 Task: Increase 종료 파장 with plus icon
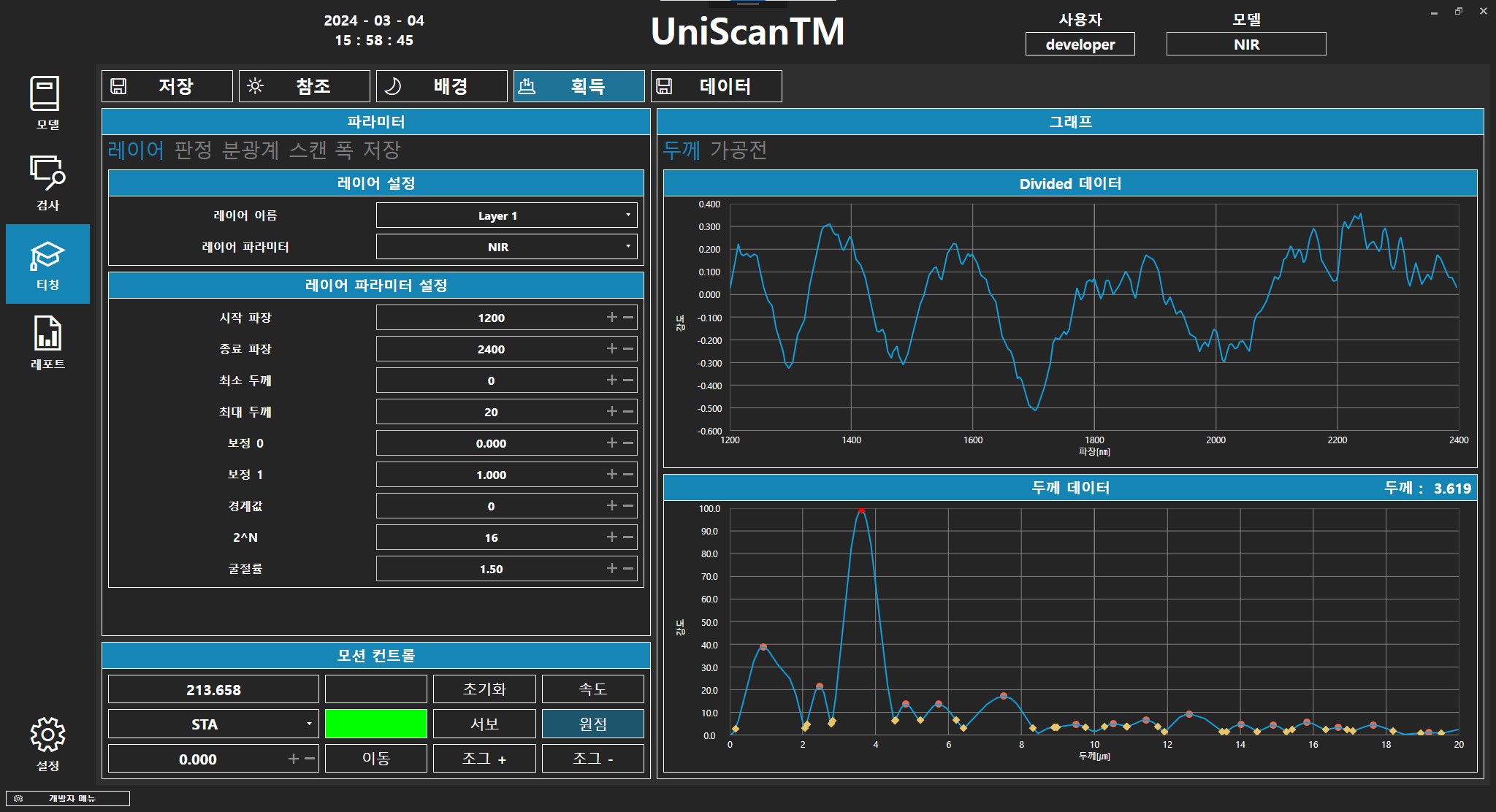coord(612,348)
